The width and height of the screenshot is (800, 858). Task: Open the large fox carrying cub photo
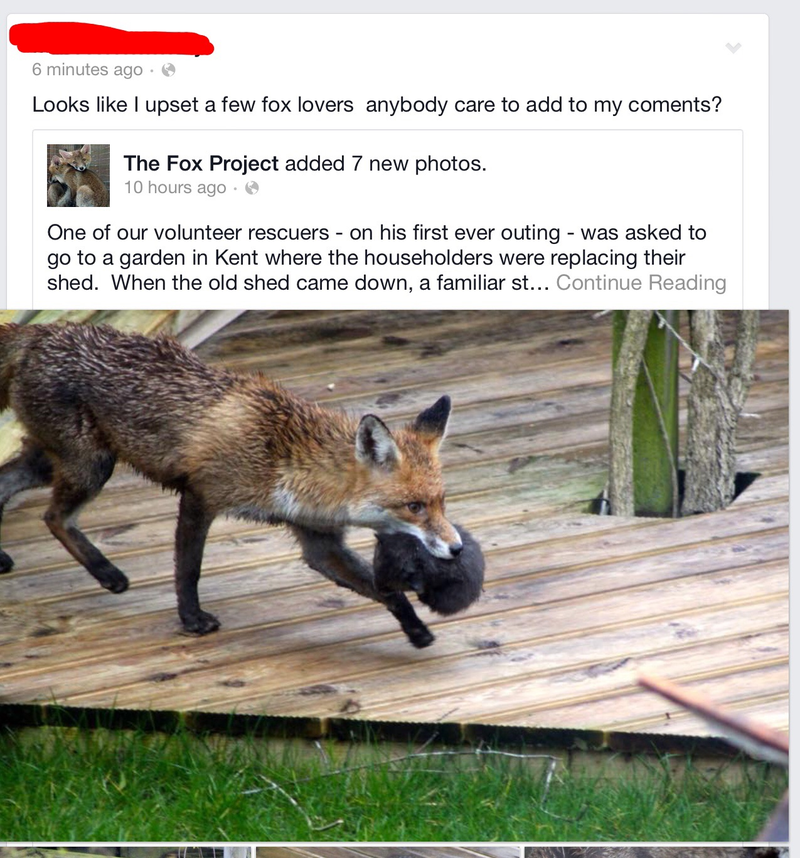(x=394, y=576)
